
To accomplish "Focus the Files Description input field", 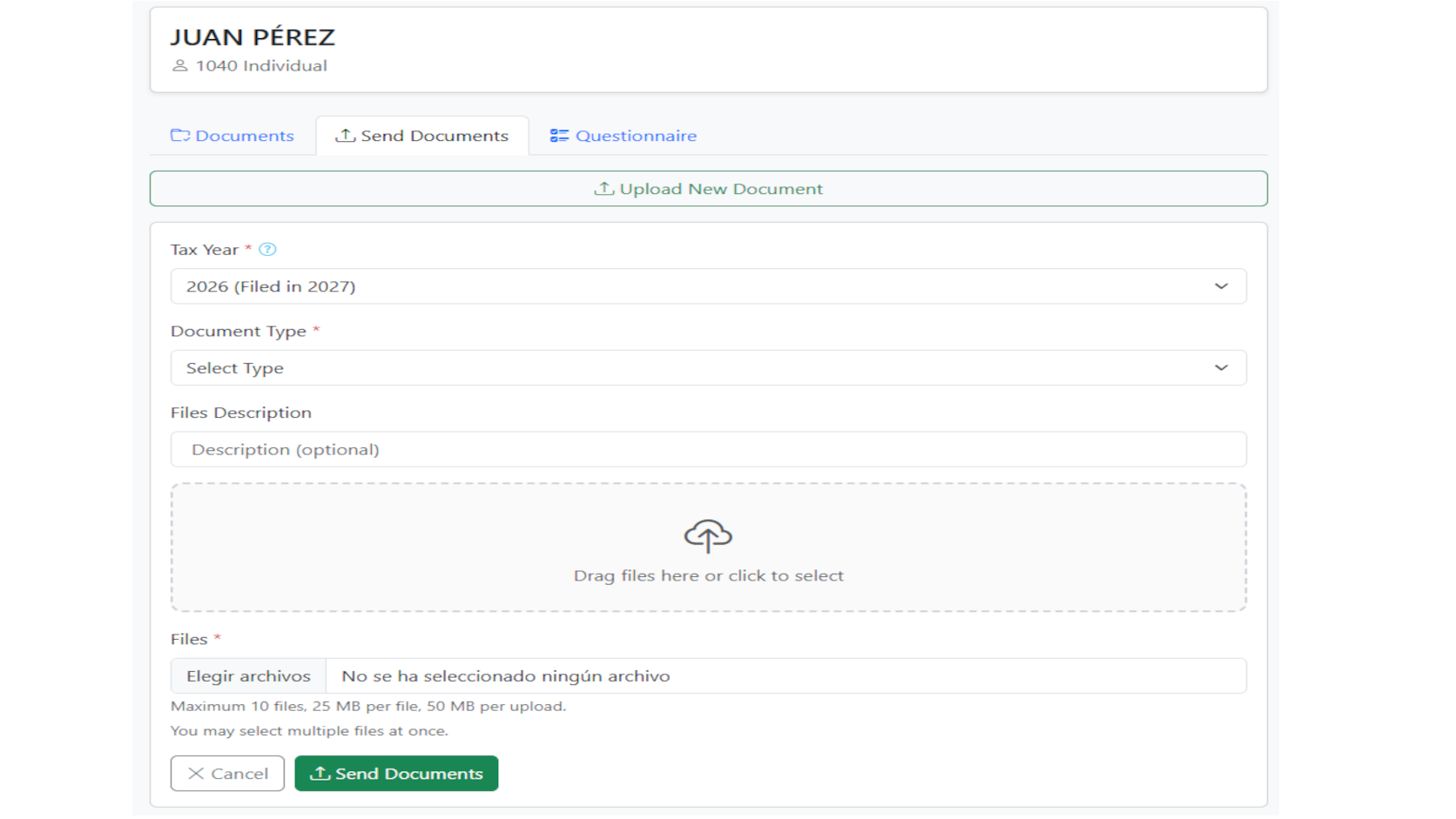I will pos(708,450).
